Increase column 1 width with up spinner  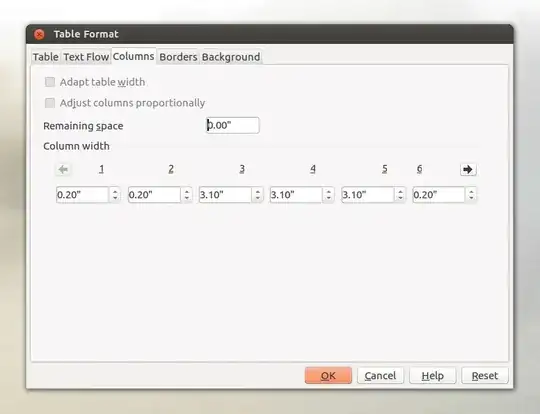[115, 191]
